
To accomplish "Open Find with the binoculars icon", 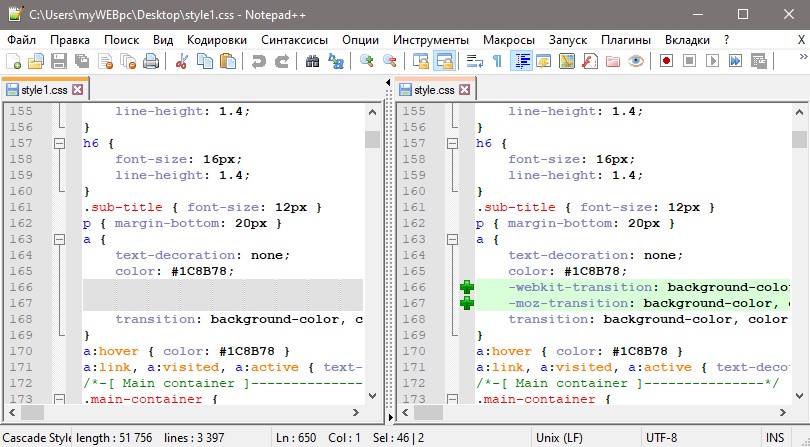I will click(312, 61).
